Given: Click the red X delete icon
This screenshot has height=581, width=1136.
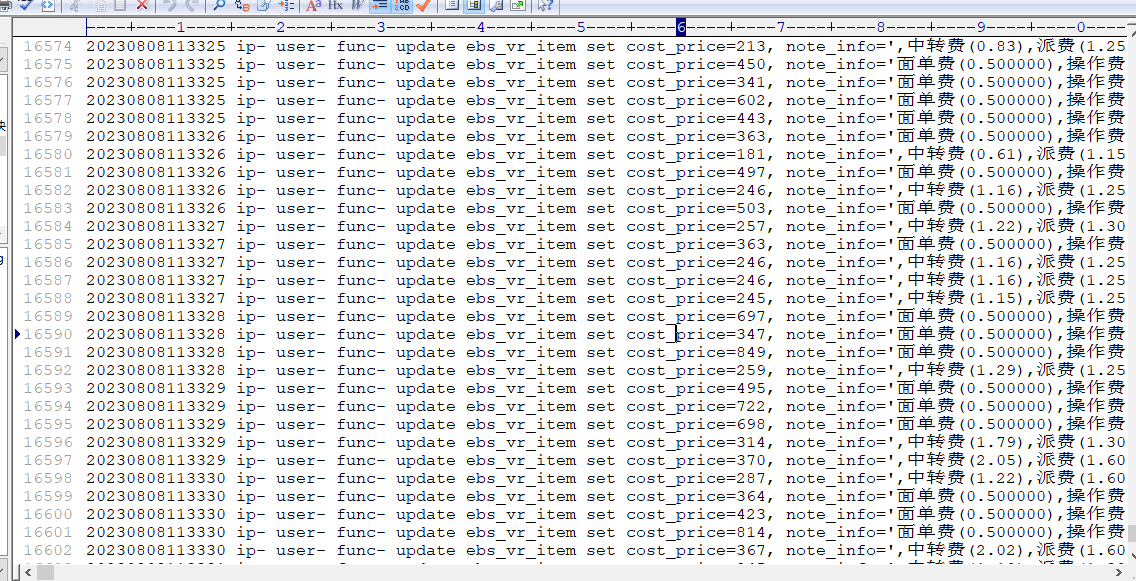Looking at the screenshot, I should tap(142, 5).
